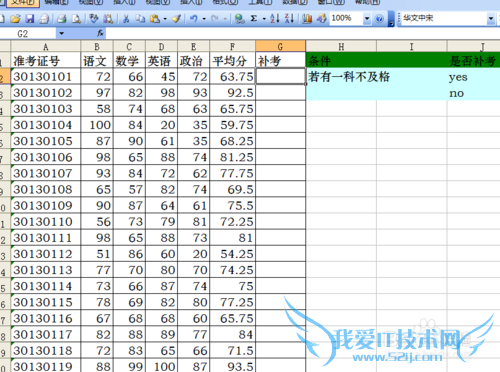Click into the formula bar
This screenshot has height=372, width=500.
point(303,34)
